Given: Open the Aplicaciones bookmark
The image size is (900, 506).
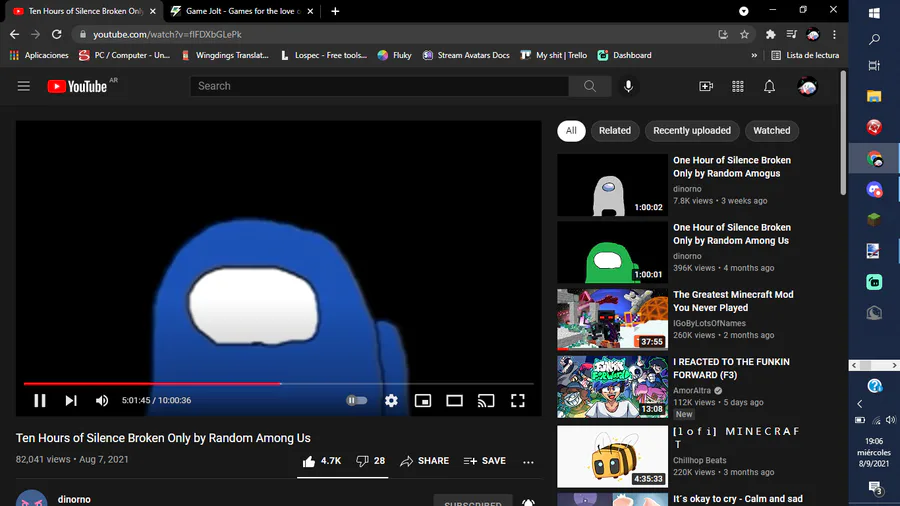Looking at the screenshot, I should pyautogui.click(x=39, y=55).
